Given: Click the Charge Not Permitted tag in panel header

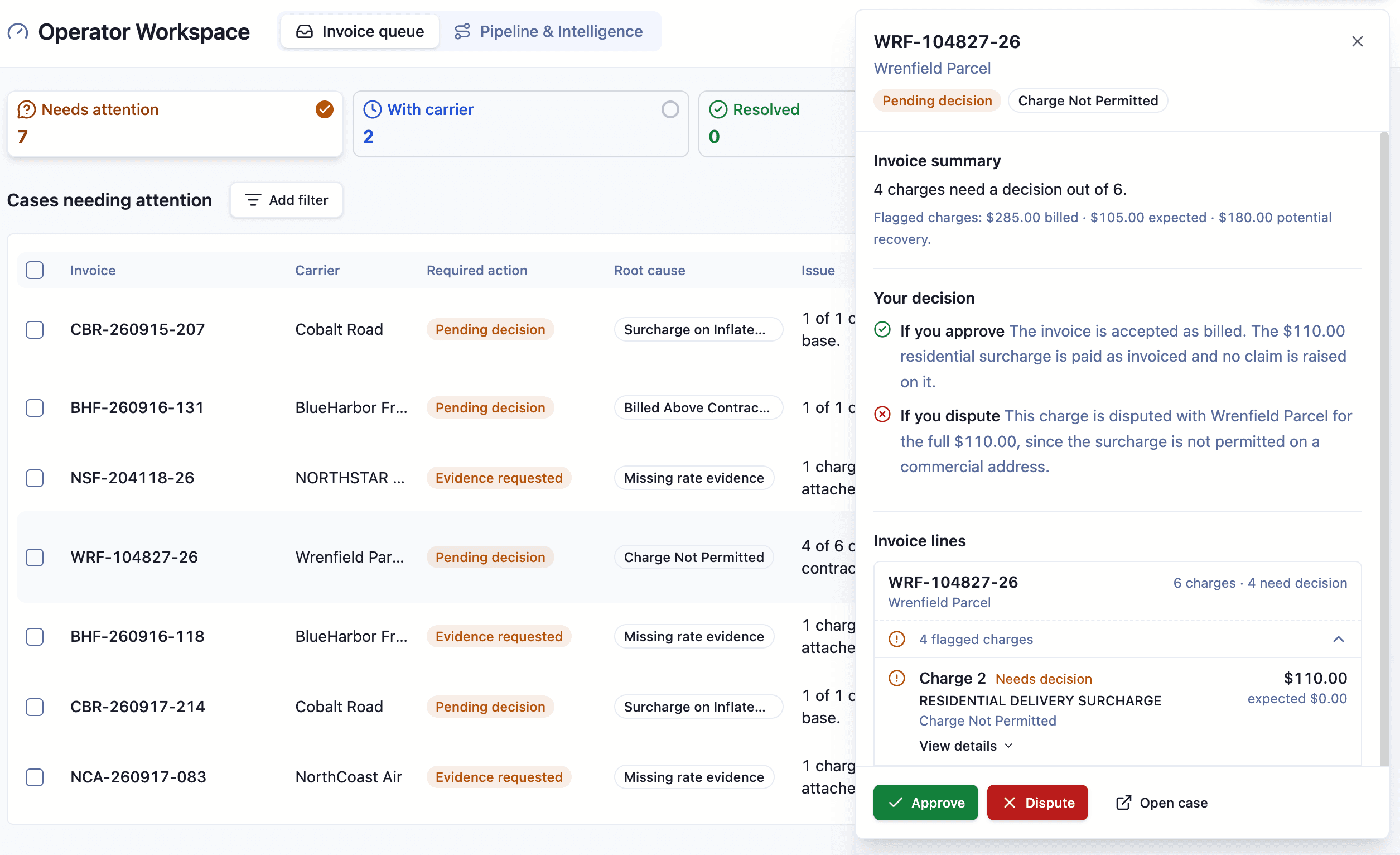Looking at the screenshot, I should tap(1088, 100).
